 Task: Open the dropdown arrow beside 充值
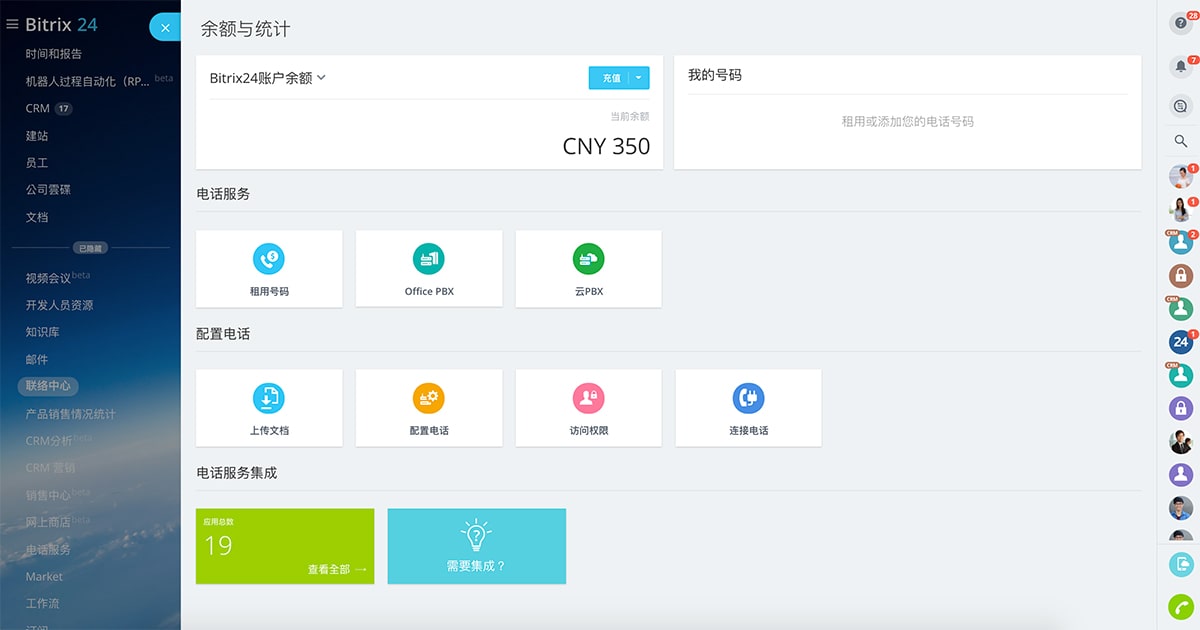tap(640, 78)
